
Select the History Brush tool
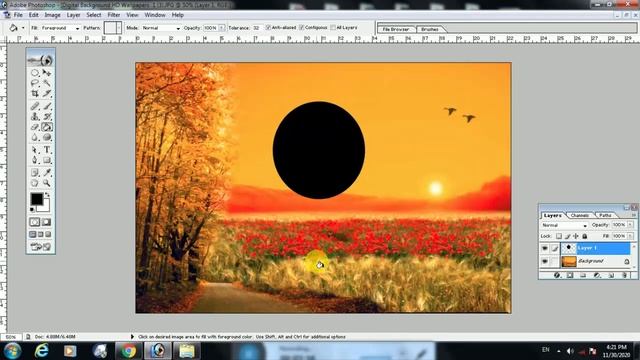pyautogui.click(x=47, y=117)
